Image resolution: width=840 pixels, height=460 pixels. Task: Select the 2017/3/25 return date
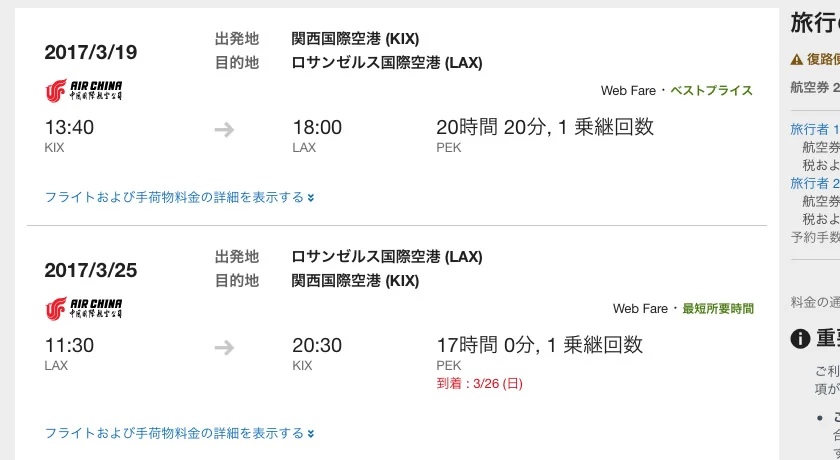pyautogui.click(x=91, y=270)
